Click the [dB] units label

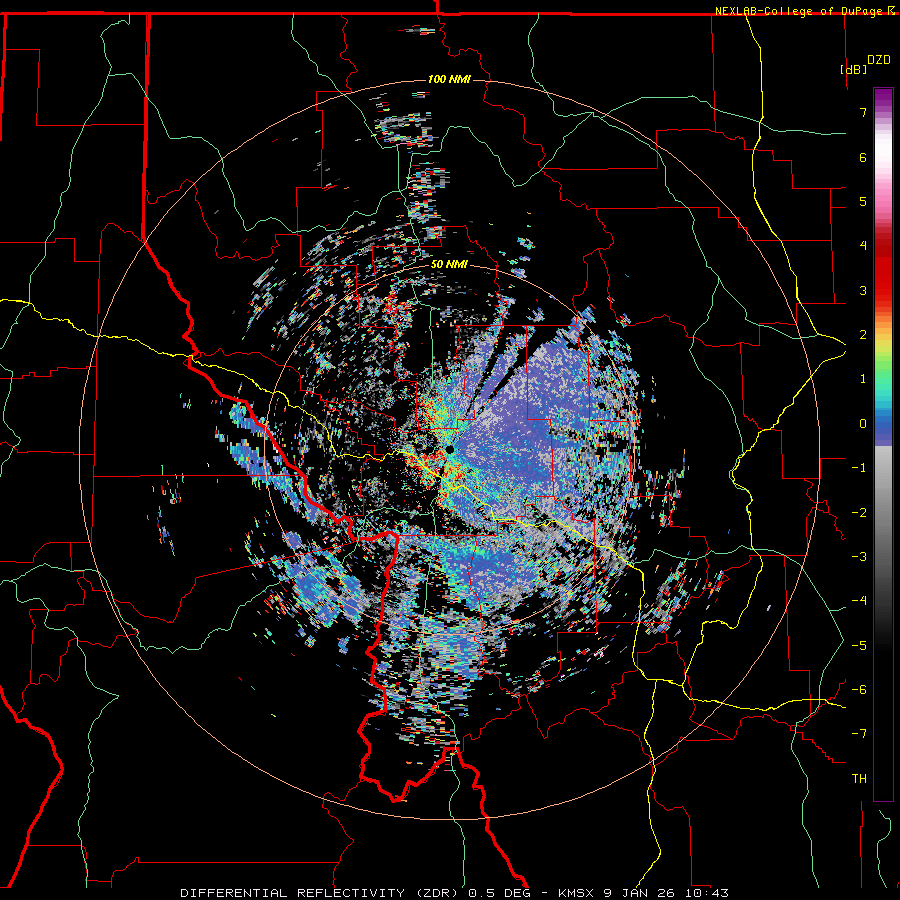[853, 69]
